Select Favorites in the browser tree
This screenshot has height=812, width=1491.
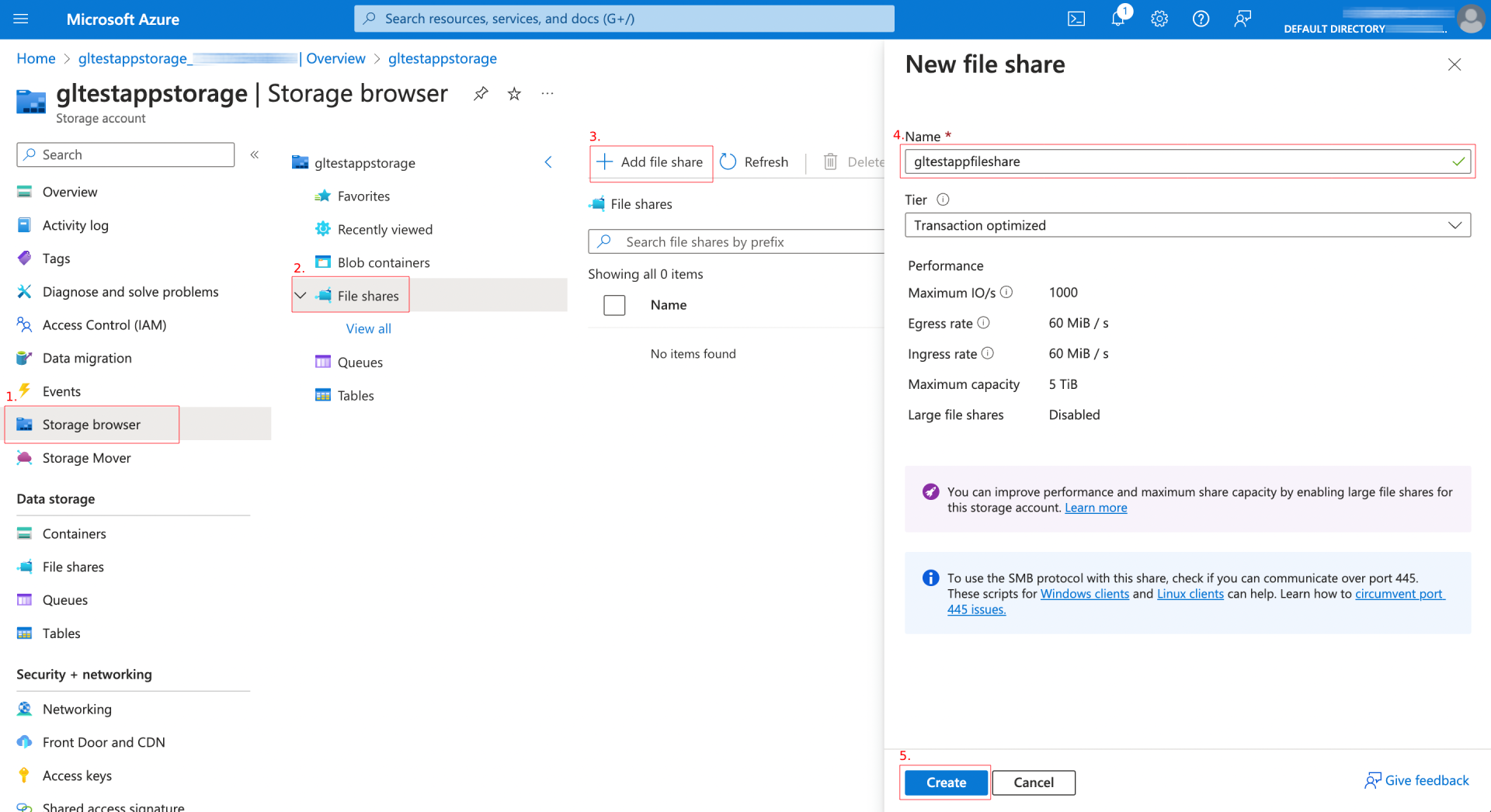coord(363,196)
